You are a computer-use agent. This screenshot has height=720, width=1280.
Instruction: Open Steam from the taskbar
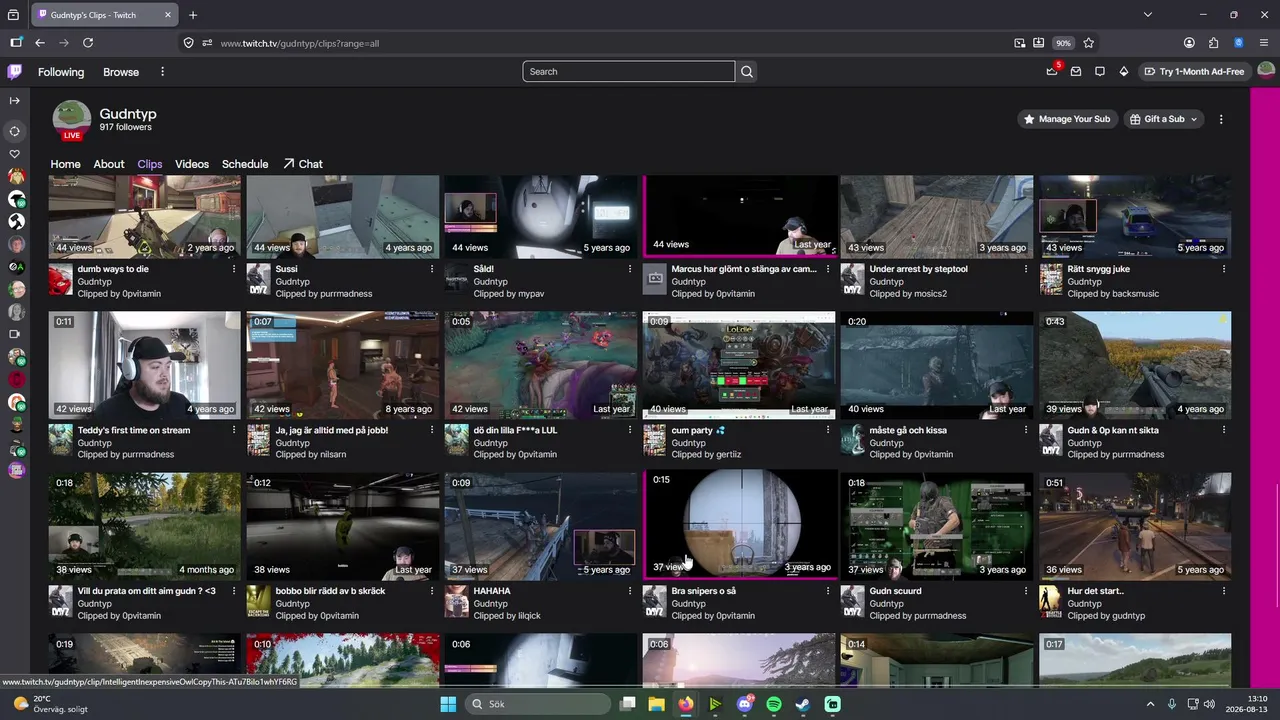[803, 704]
